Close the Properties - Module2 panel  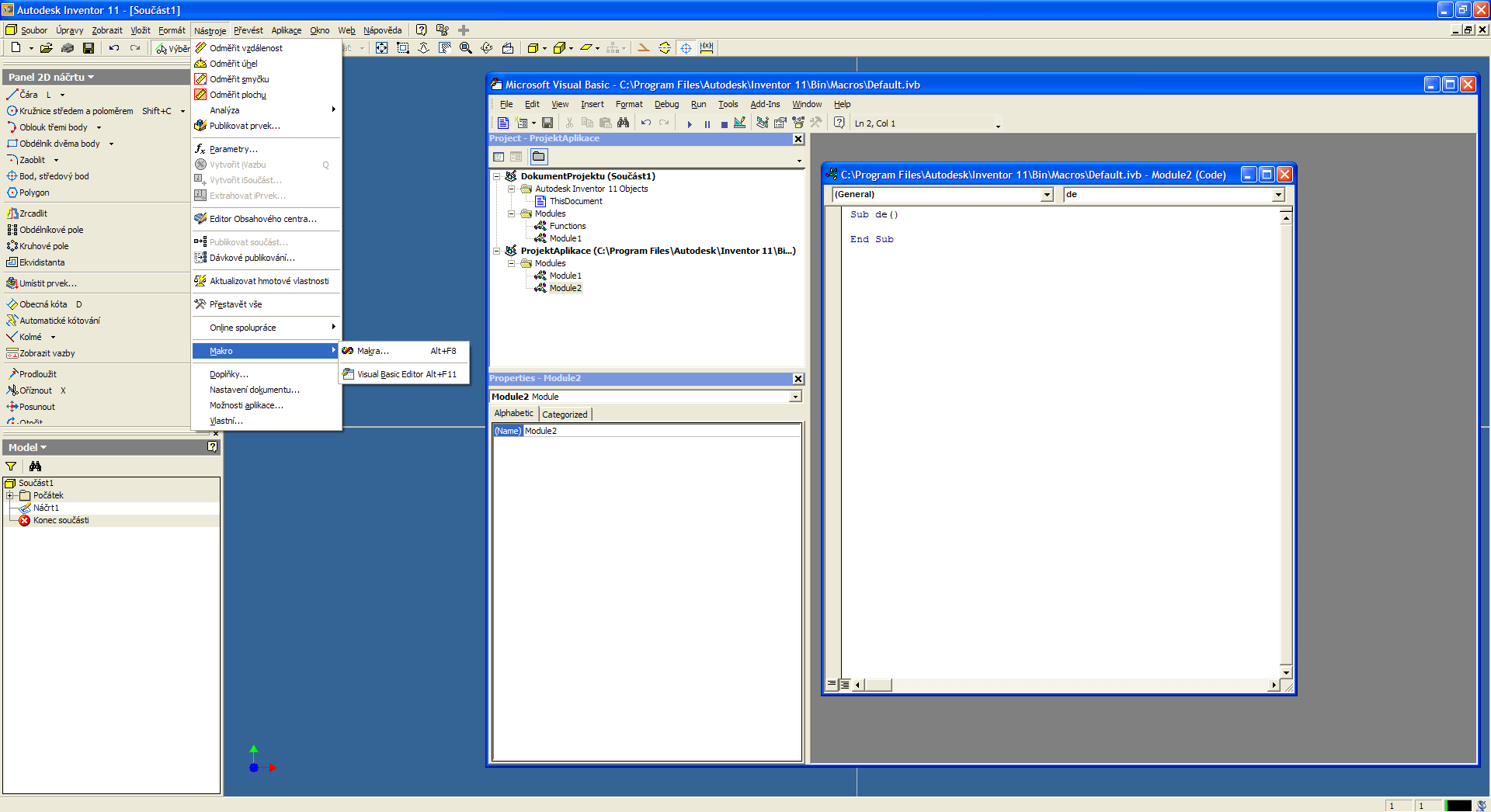[798, 379]
